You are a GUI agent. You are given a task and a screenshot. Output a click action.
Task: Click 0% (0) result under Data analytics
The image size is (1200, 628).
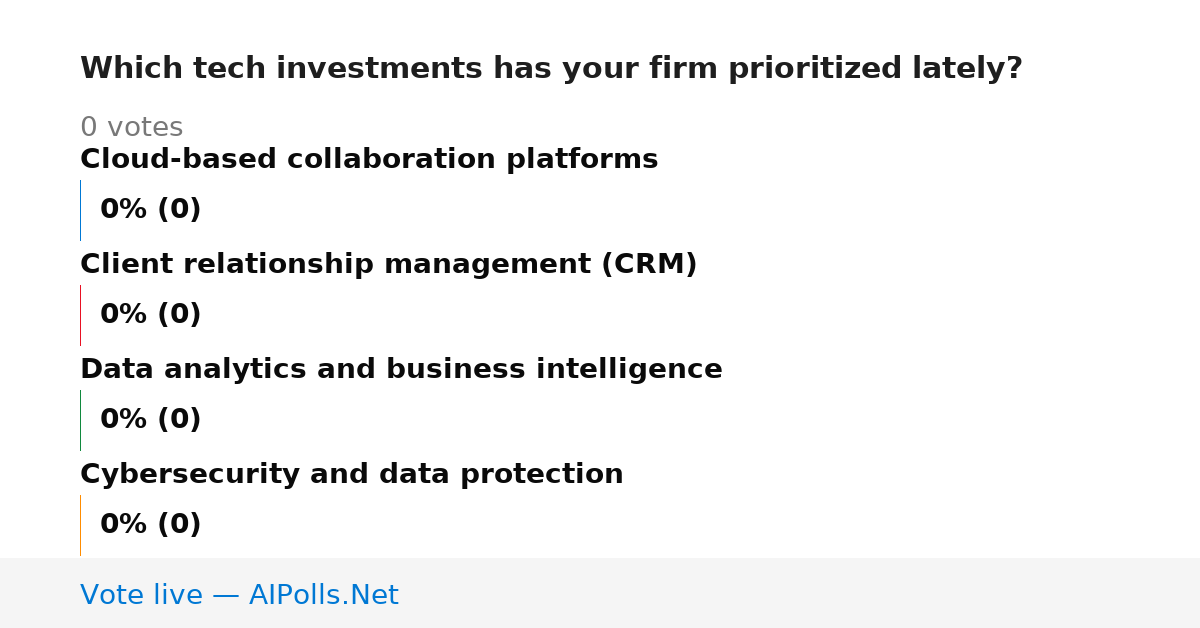(151, 420)
